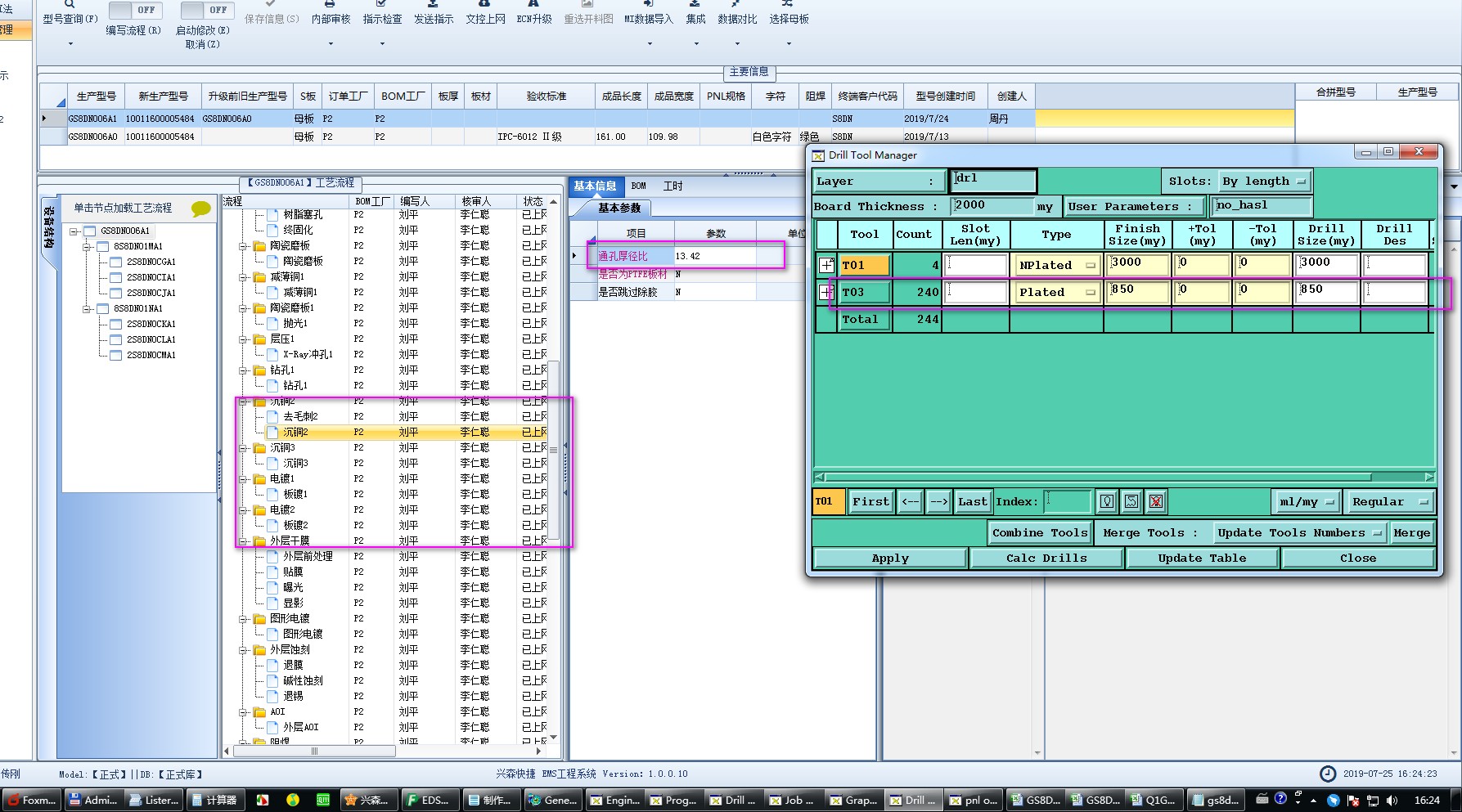Viewport: 1462px width, 812px height.
Task: Click the 电镀1 folder icon in process tree
Action: pyautogui.click(x=260, y=478)
